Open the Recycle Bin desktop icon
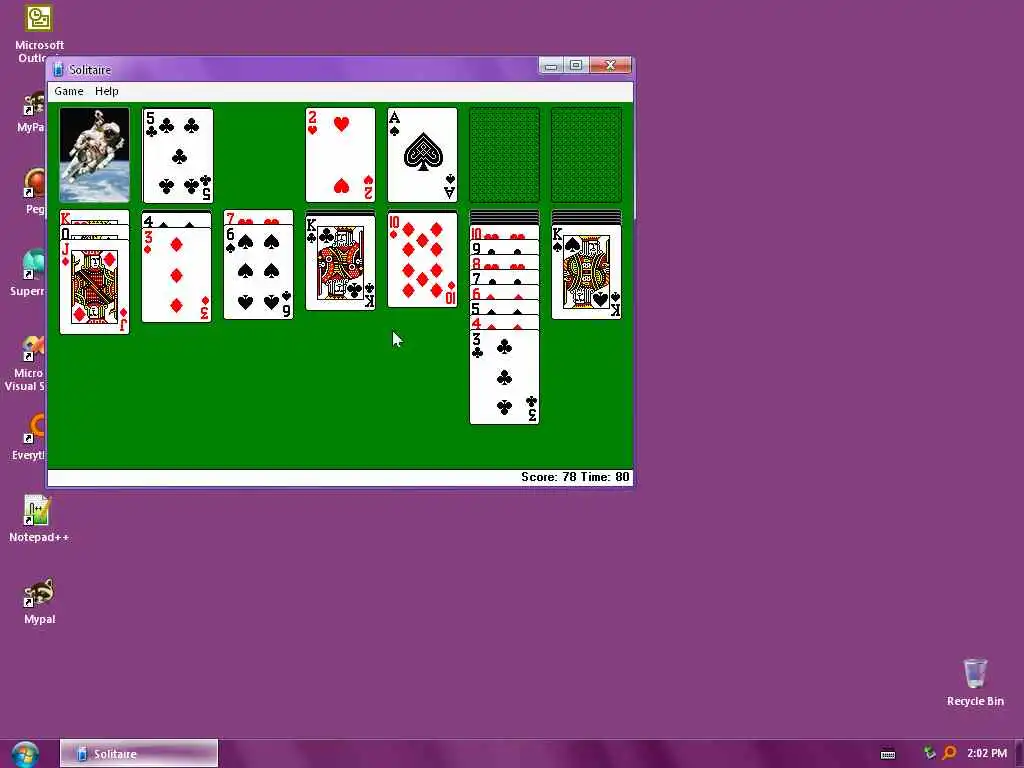 click(x=975, y=682)
